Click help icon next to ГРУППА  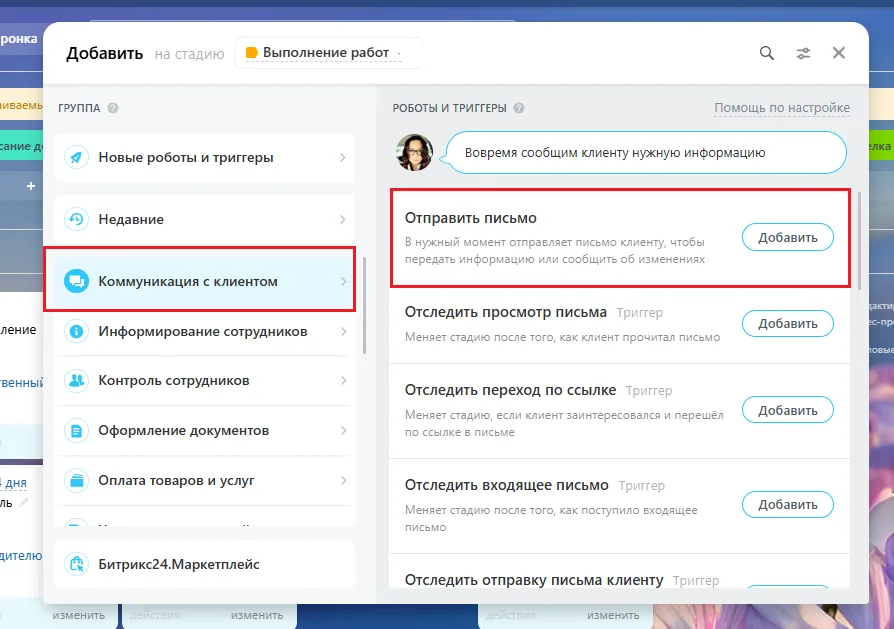(113, 108)
